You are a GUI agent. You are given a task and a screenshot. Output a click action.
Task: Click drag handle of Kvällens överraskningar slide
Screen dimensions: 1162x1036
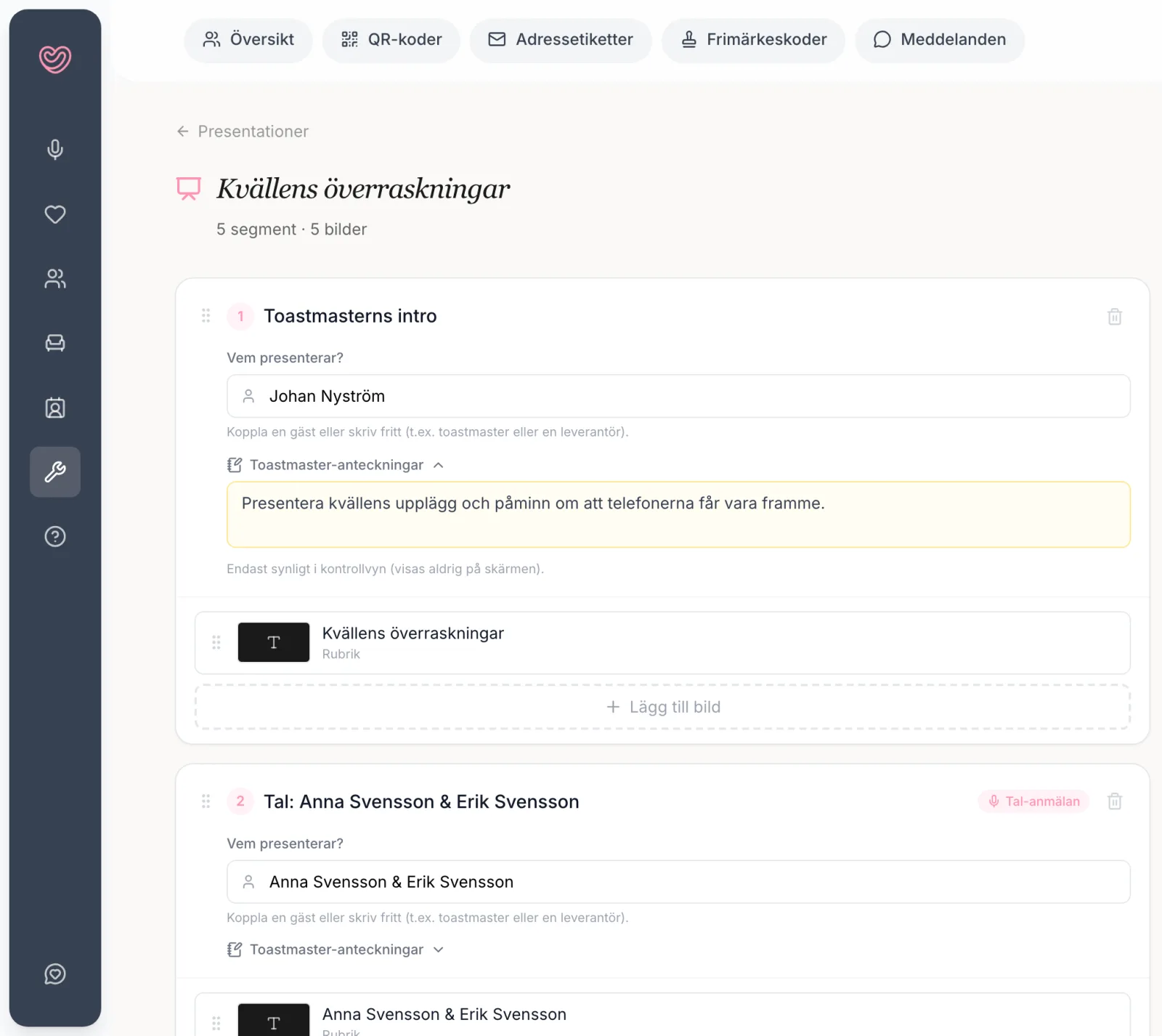tap(216, 642)
